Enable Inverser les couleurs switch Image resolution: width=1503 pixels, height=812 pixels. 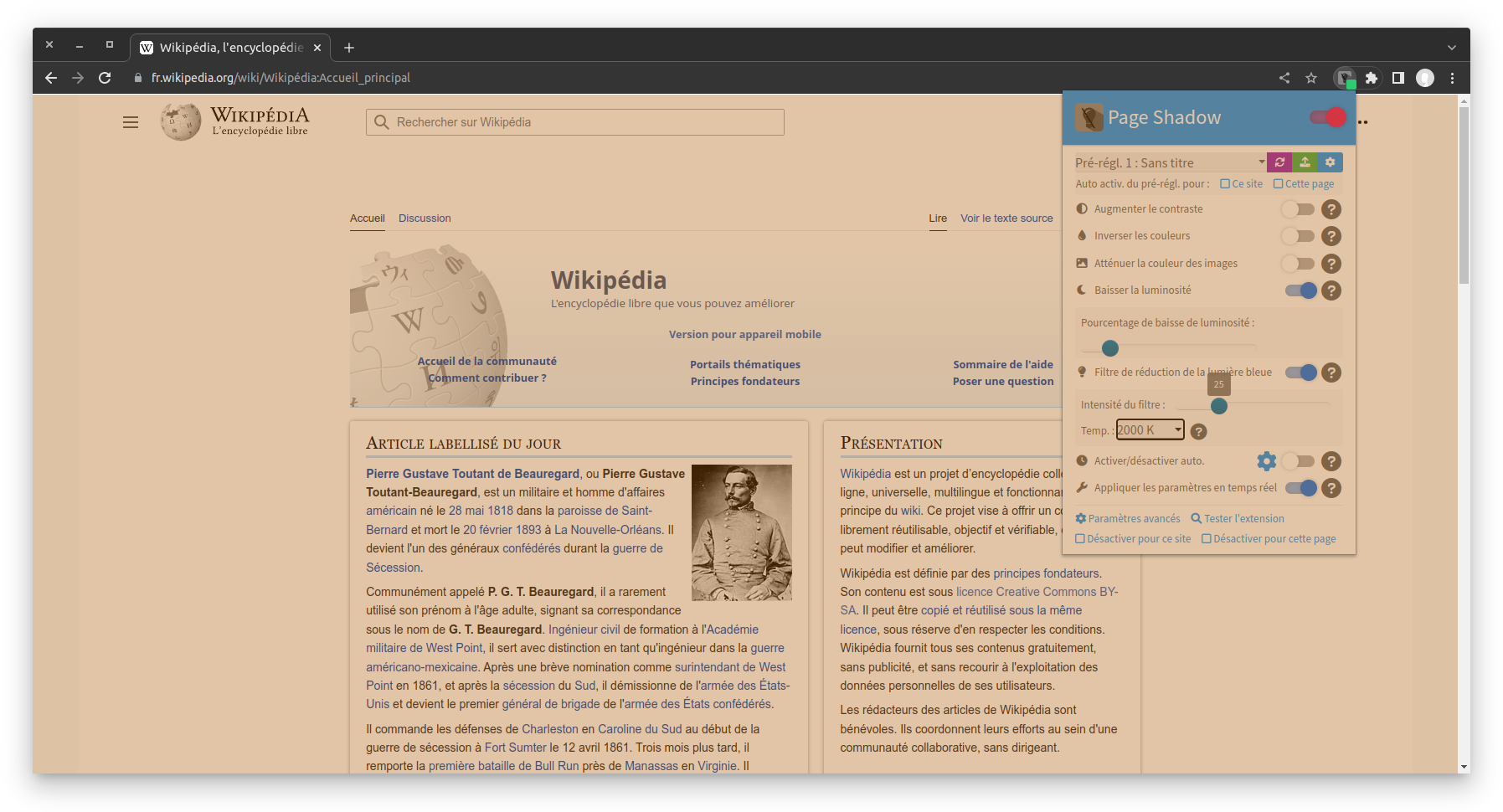(x=1299, y=236)
